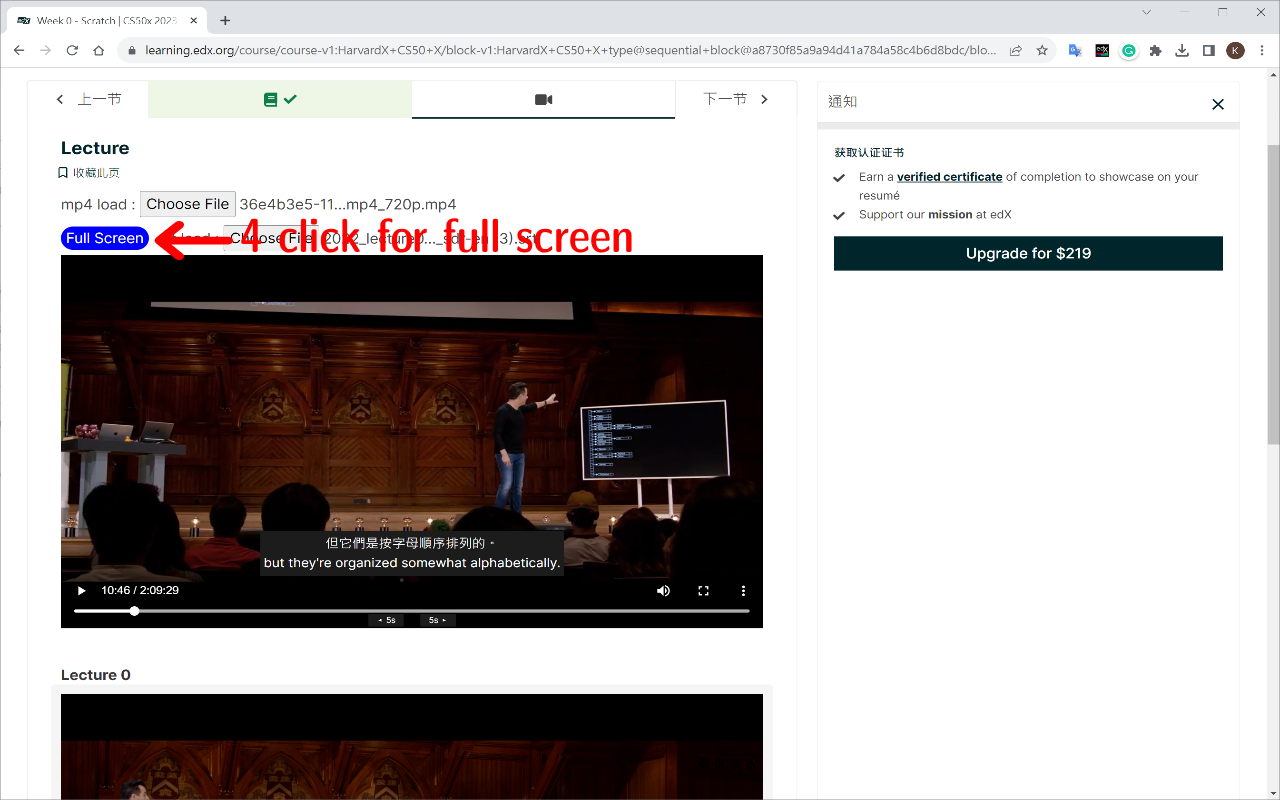Skip forward 5s in the video
1280x800 pixels.
pyautogui.click(x=438, y=620)
